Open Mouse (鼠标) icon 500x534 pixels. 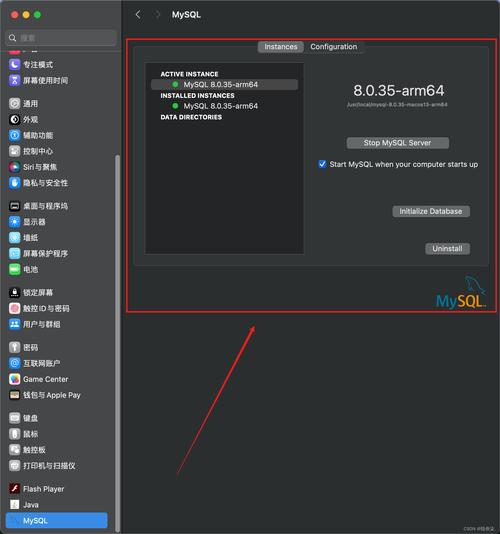tap(14, 434)
